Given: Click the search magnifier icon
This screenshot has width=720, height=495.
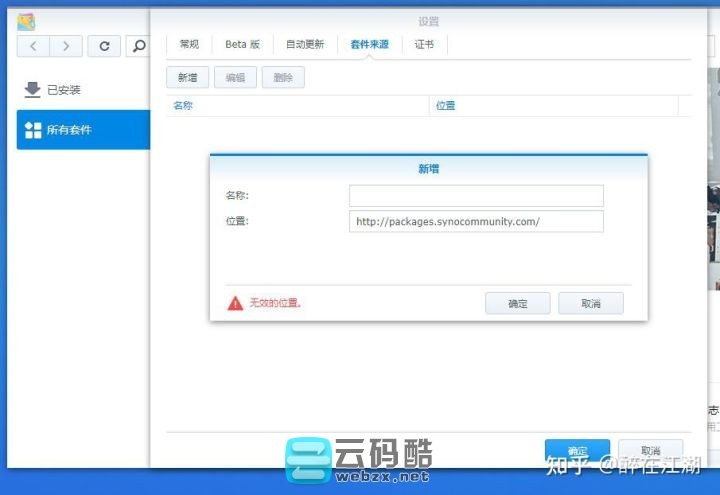Looking at the screenshot, I should 139,46.
